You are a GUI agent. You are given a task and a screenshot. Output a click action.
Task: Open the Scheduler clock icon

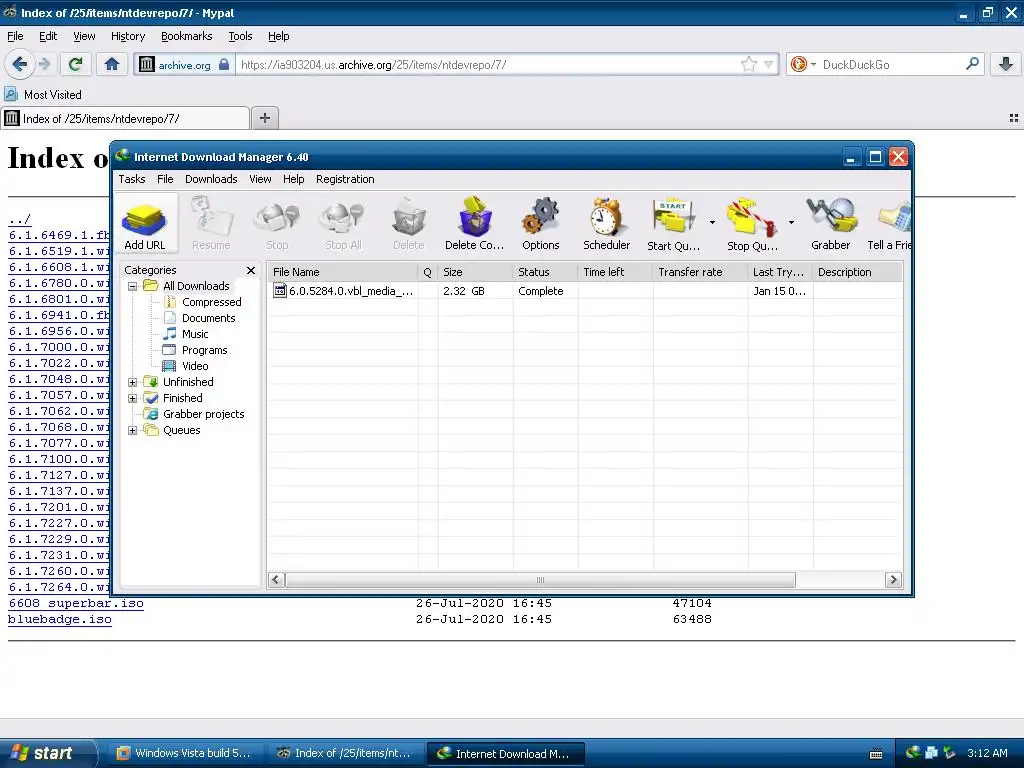pyautogui.click(x=607, y=224)
